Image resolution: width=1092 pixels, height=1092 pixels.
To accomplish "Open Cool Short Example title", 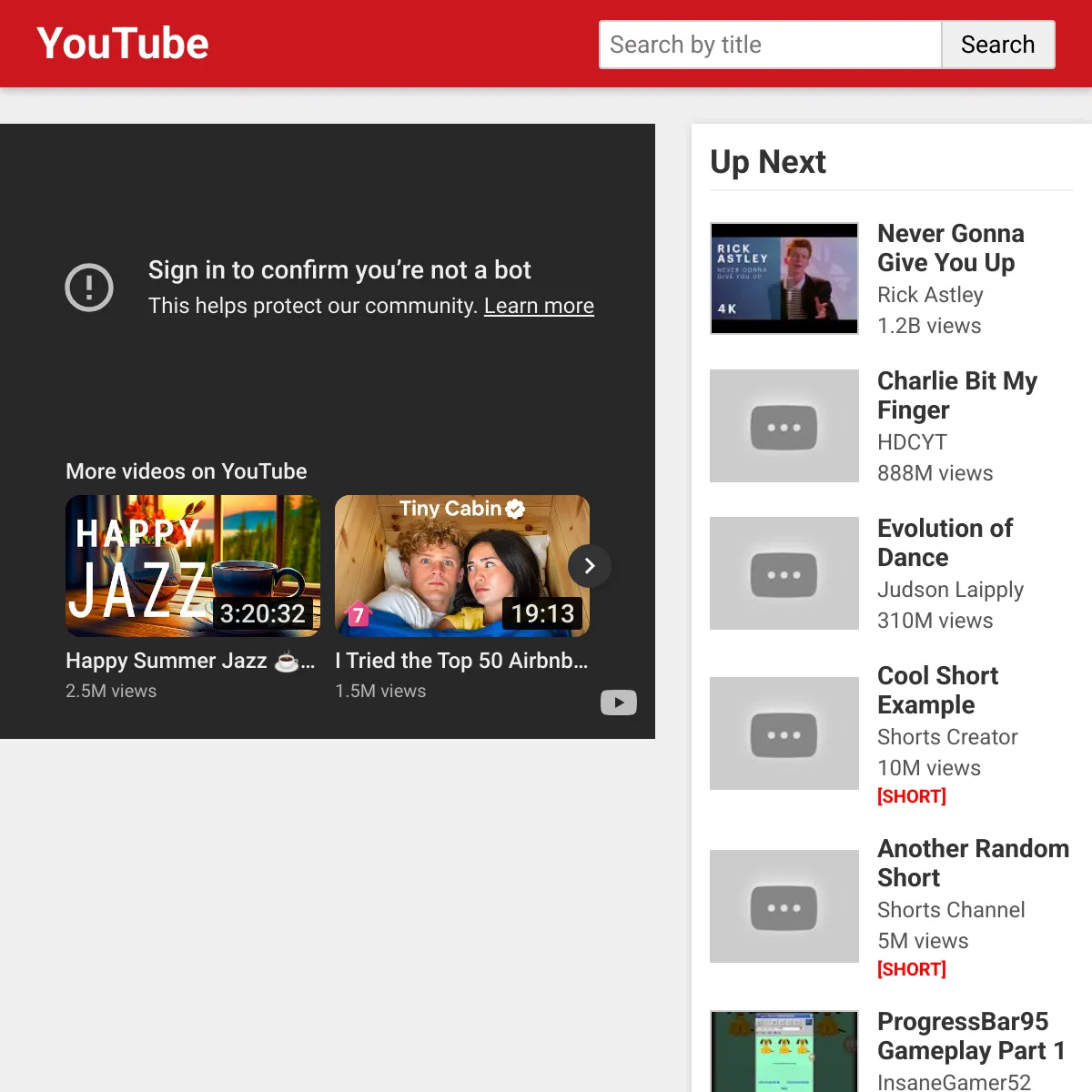I will tap(938, 690).
